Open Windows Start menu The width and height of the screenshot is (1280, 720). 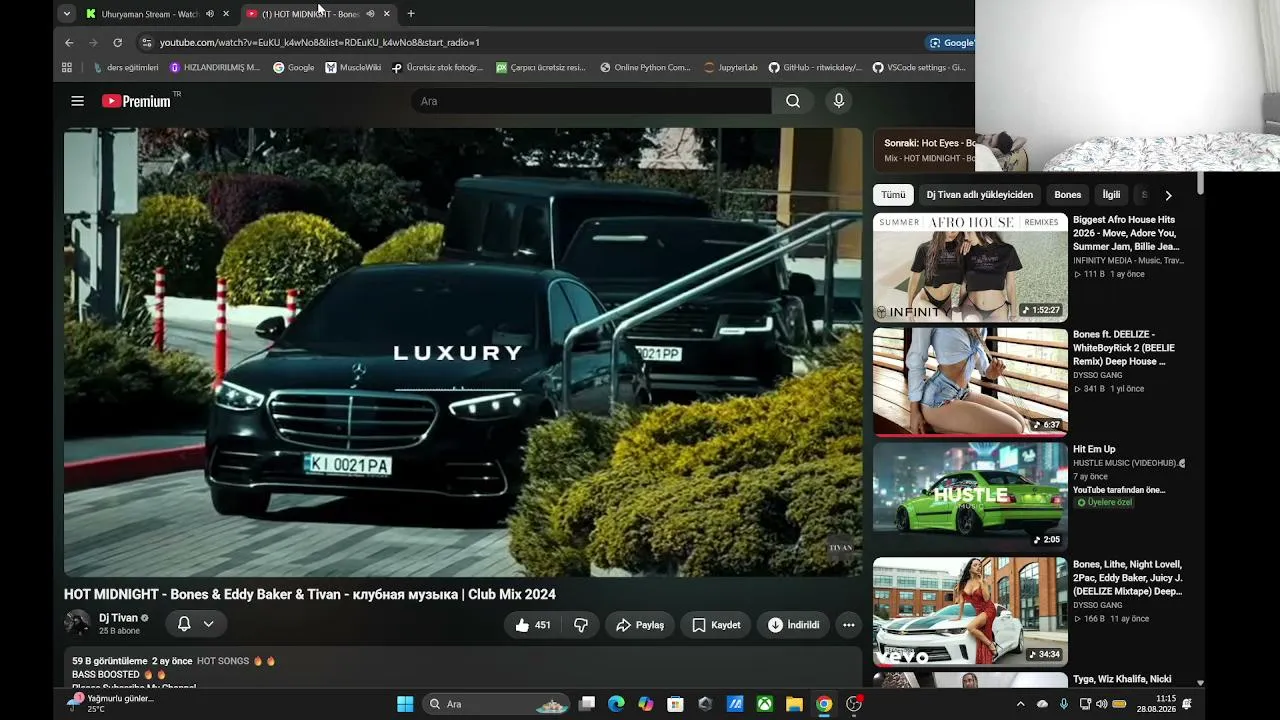click(x=405, y=704)
